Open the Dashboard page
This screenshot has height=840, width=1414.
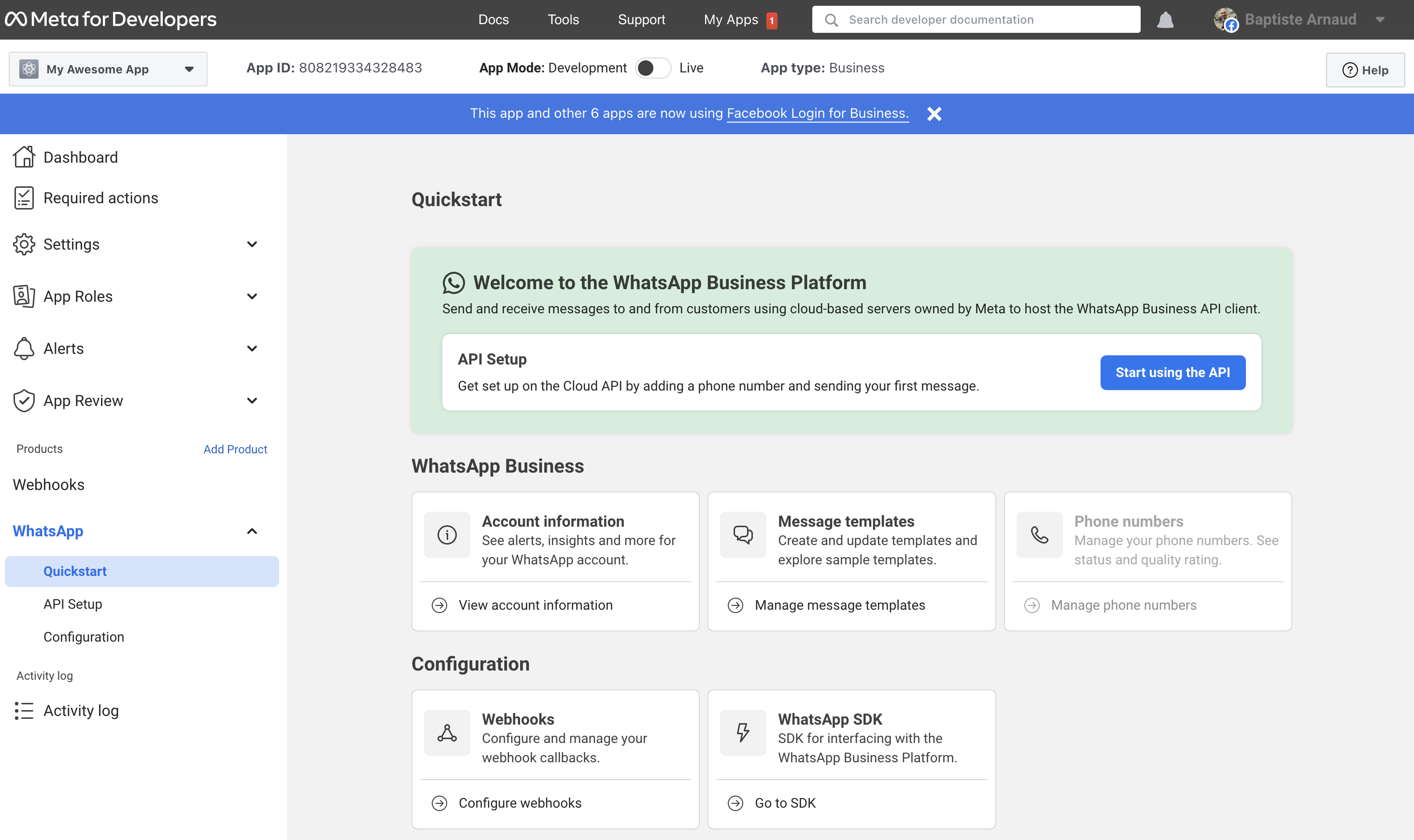coord(80,157)
